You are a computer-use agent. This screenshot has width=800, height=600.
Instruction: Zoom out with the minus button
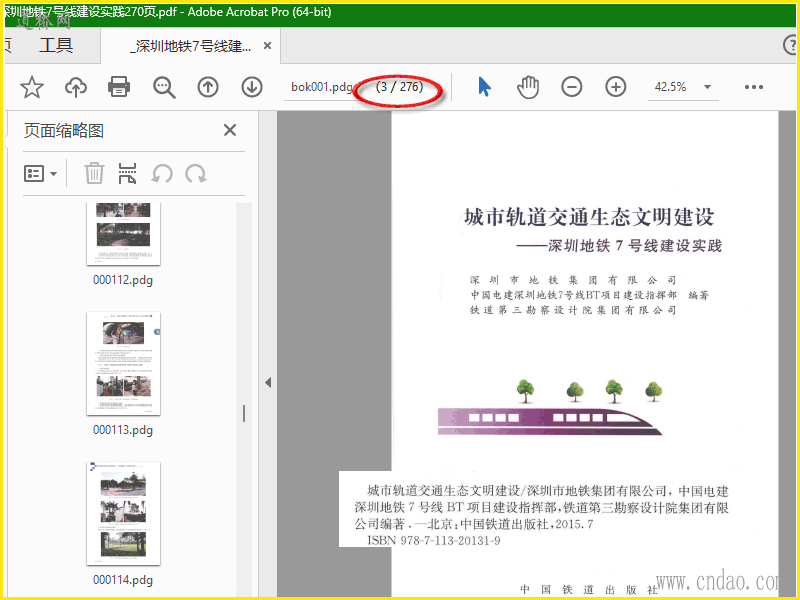[x=572, y=87]
